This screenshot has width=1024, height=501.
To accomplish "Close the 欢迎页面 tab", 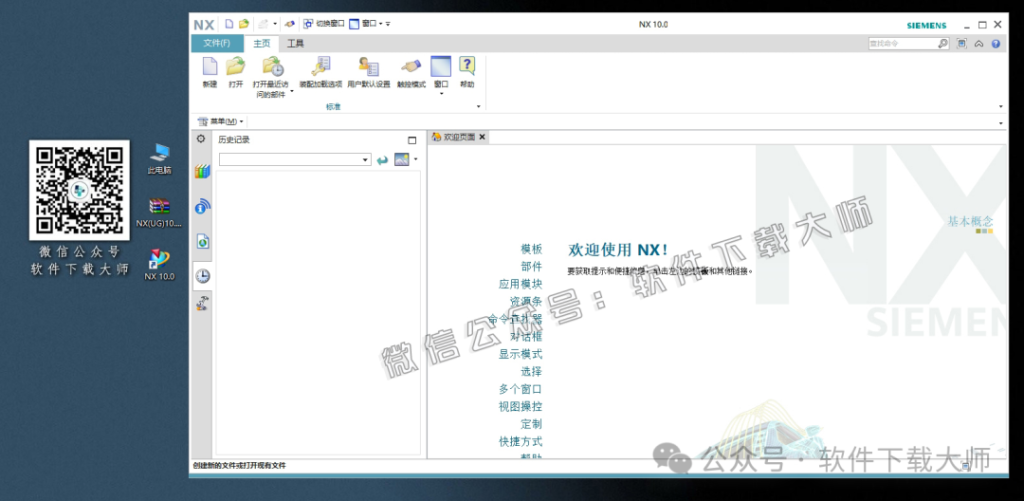I will click(x=482, y=137).
